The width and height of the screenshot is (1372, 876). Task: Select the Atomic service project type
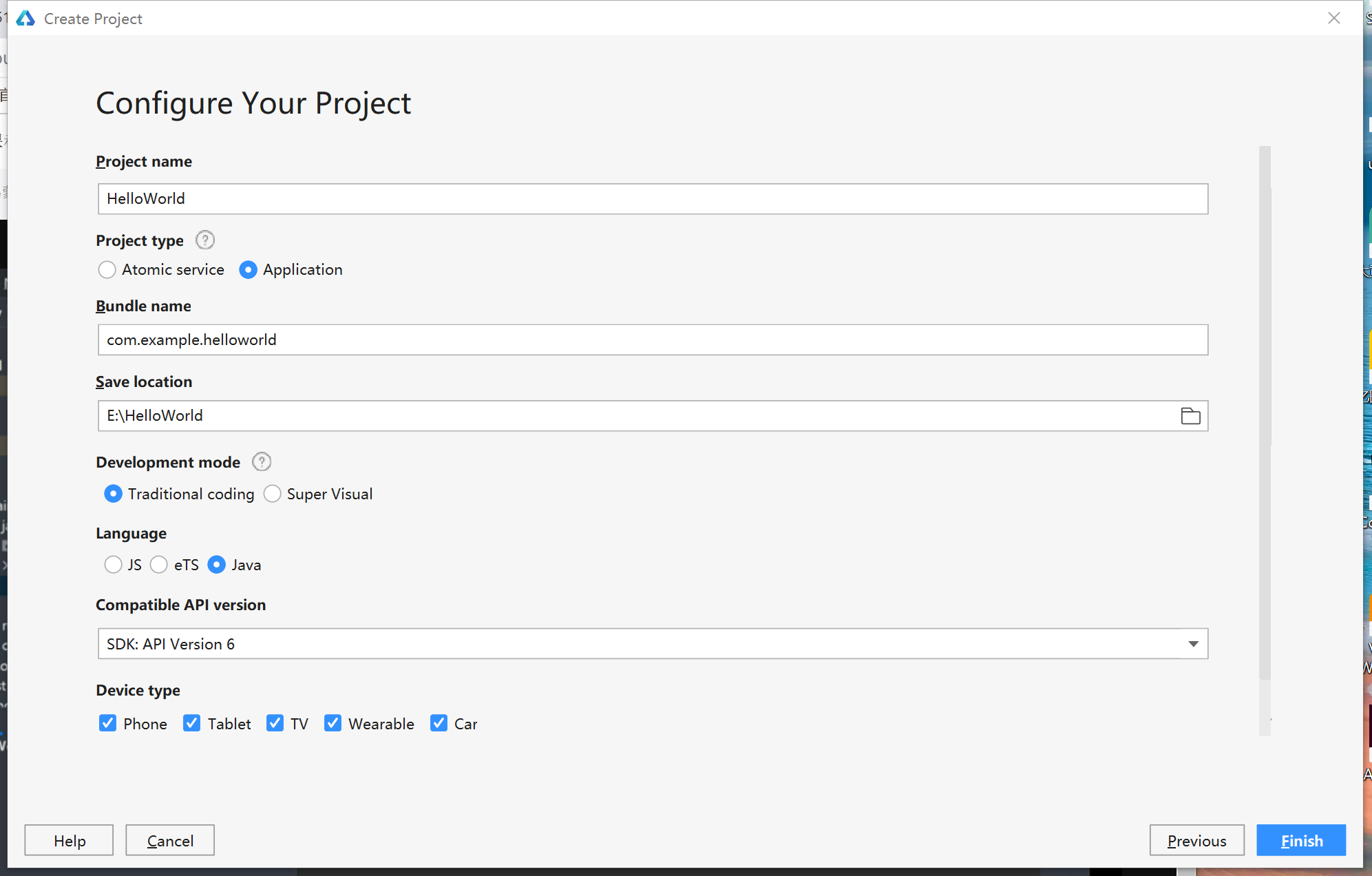[x=107, y=269]
